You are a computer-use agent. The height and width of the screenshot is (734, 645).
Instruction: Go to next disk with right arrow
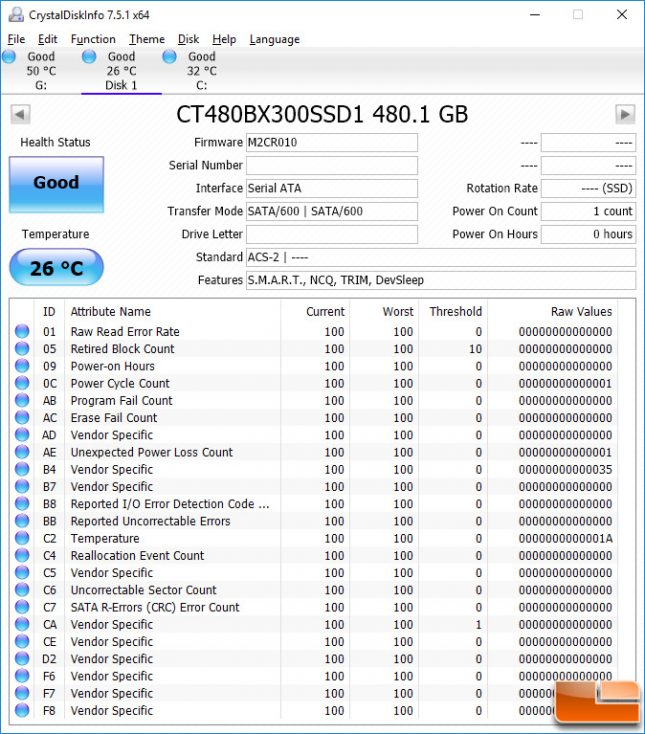click(625, 114)
